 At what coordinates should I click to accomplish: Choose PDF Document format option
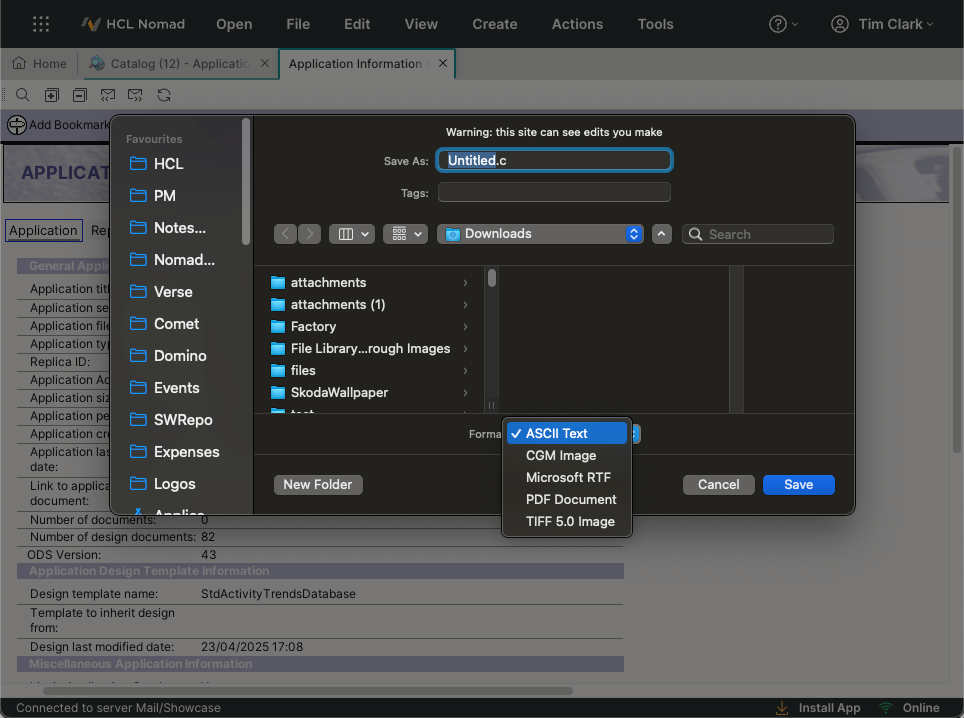point(571,499)
